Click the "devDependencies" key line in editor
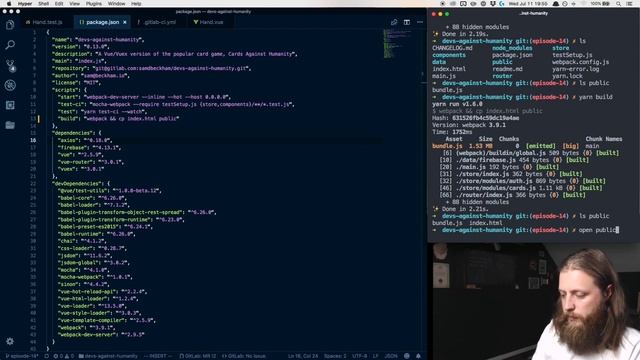 pyautogui.click(x=81, y=184)
